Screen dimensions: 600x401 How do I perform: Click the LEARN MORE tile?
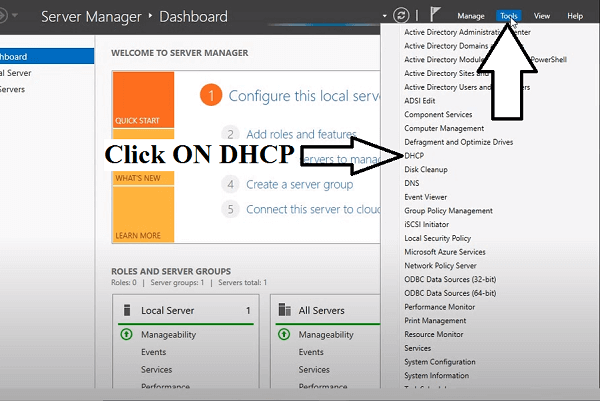(143, 214)
